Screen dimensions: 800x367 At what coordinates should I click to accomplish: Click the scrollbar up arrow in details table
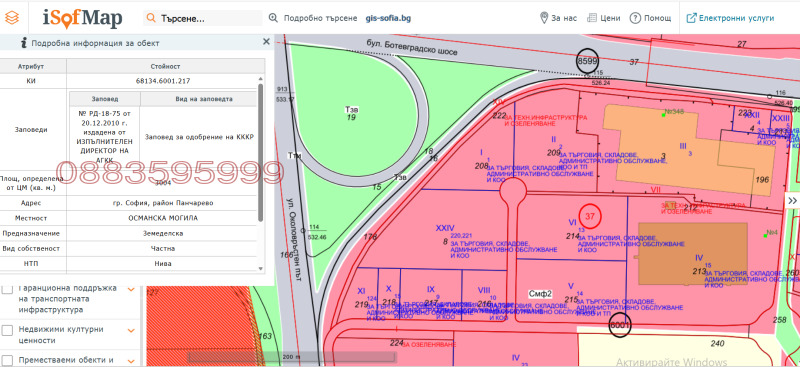point(261,79)
